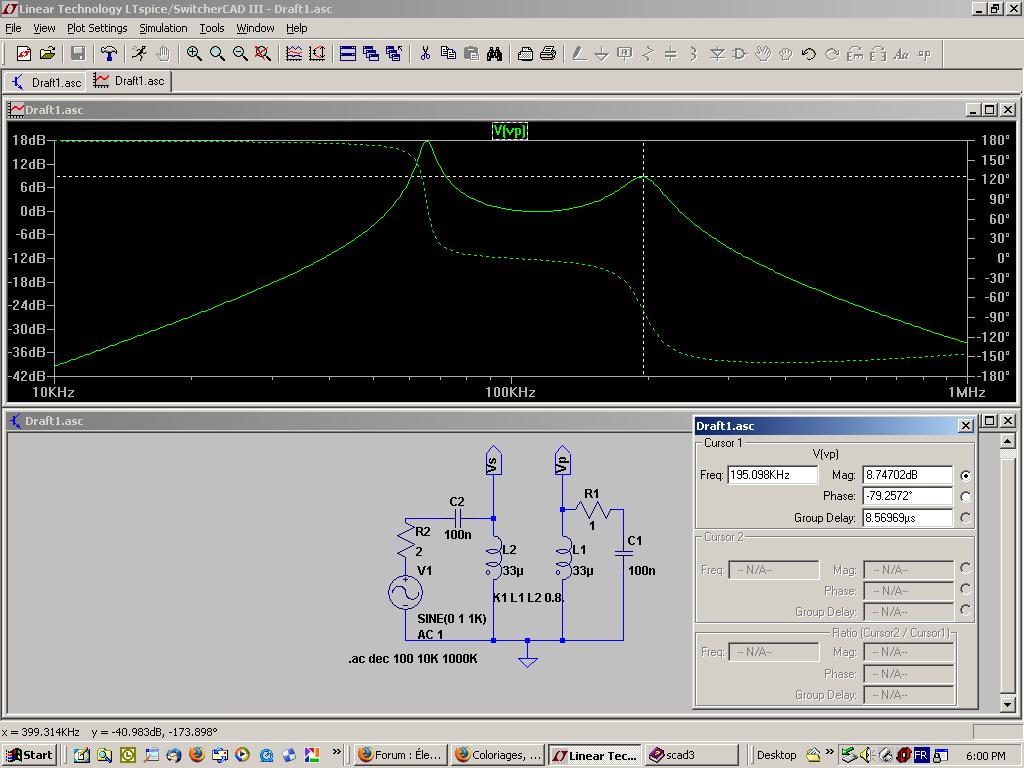Open the Control Panel hammer icon
The height and width of the screenshot is (768, 1024).
[109, 54]
